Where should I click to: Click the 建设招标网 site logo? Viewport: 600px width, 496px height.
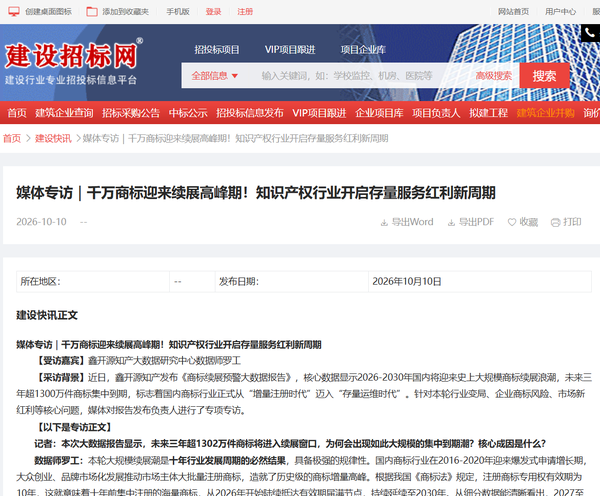[x=71, y=55]
